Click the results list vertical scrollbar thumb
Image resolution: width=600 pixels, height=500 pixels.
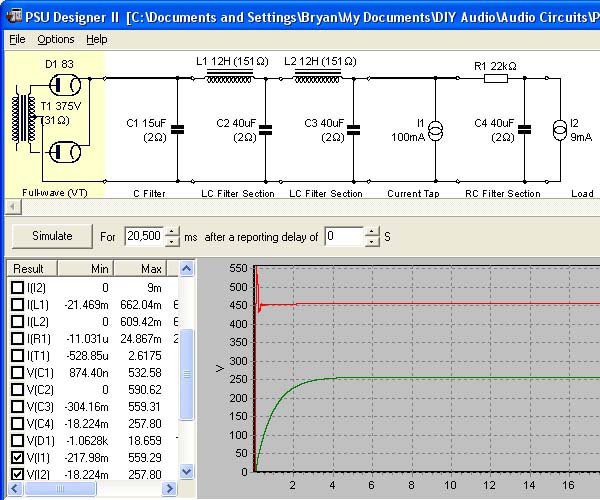coord(186,374)
